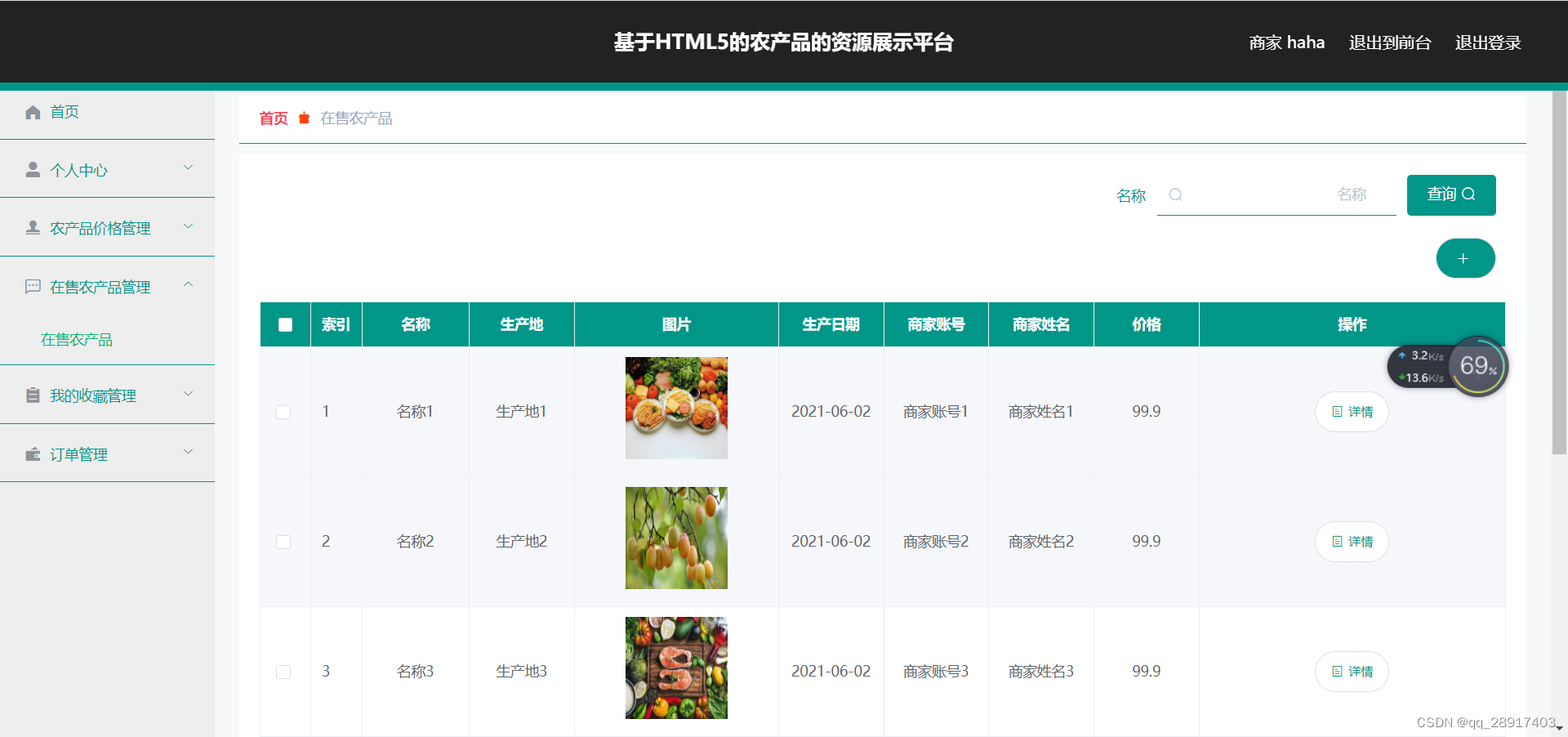Click the clipboard icon beside 我的收藏管理
Image resolution: width=1568 pixels, height=737 pixels.
click(33, 395)
